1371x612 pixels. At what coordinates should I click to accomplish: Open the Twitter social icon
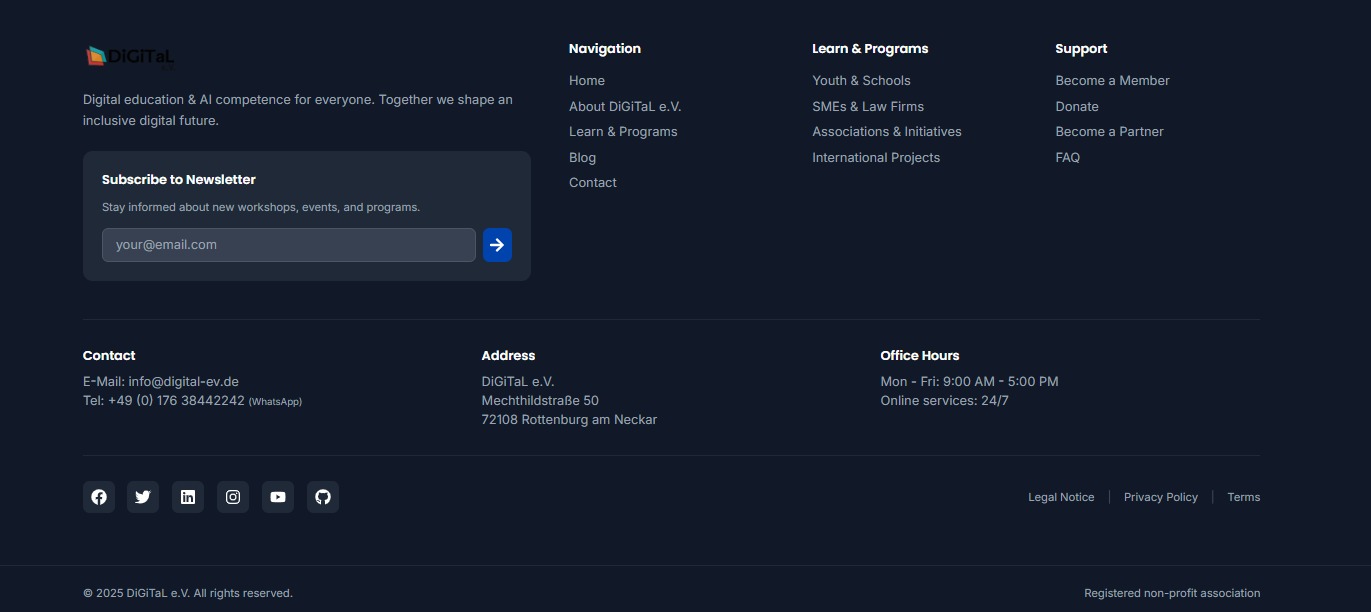click(x=143, y=497)
